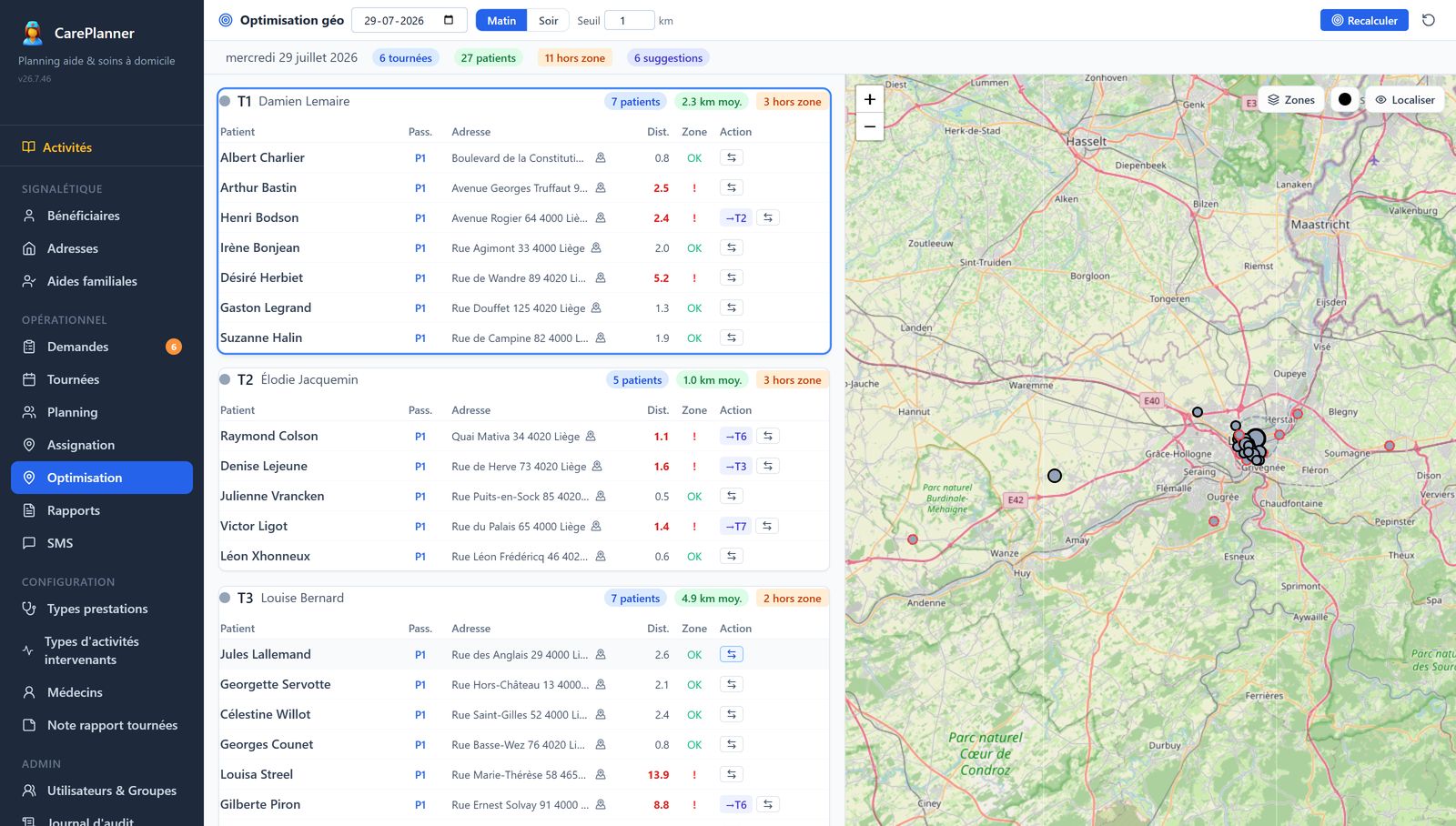Collapse the T2 Élodie Jacquemin tour header
1456x826 pixels.
pos(523,379)
